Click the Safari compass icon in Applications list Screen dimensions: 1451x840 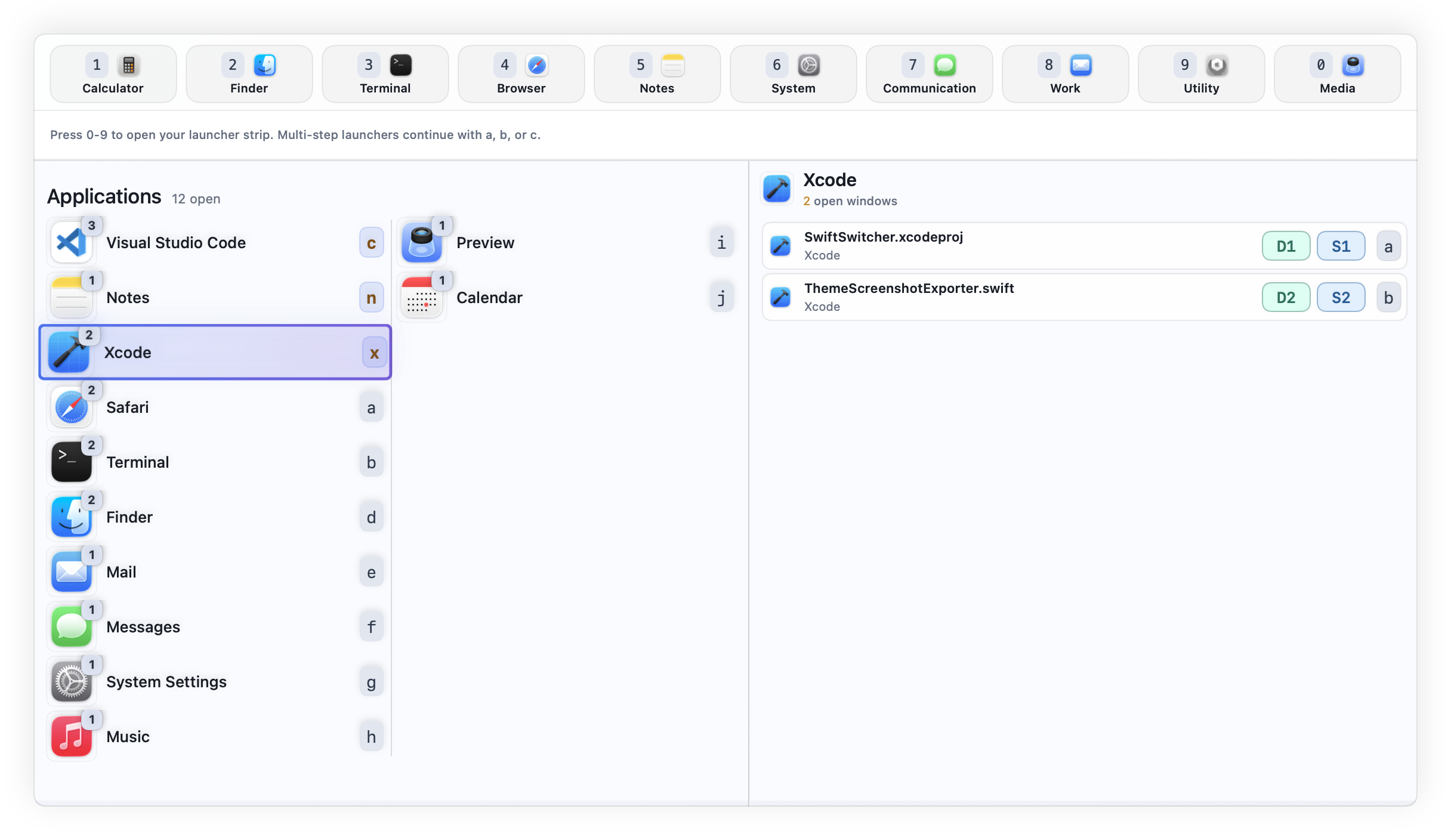click(x=72, y=407)
